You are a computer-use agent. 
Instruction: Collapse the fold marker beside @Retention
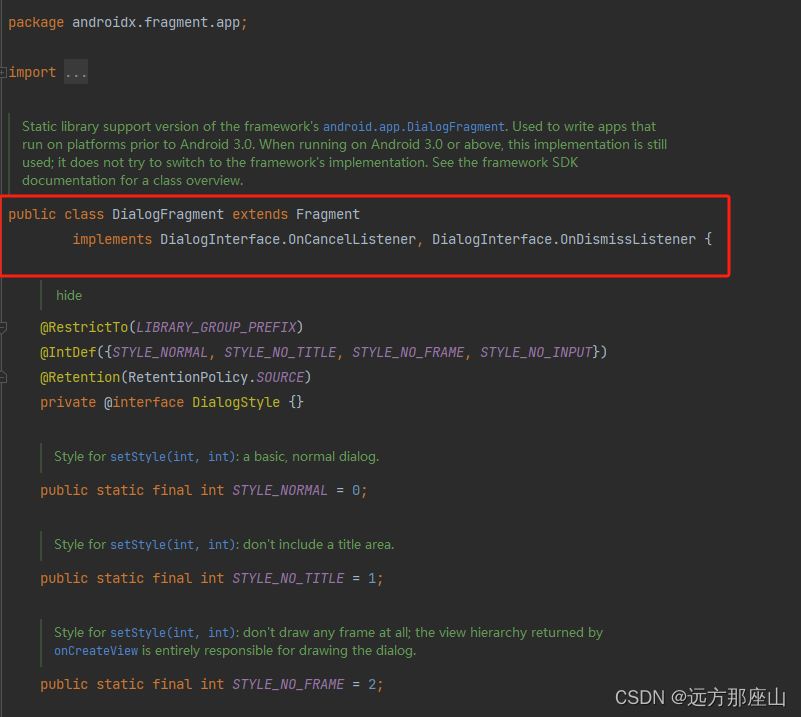pyautogui.click(x=3, y=377)
